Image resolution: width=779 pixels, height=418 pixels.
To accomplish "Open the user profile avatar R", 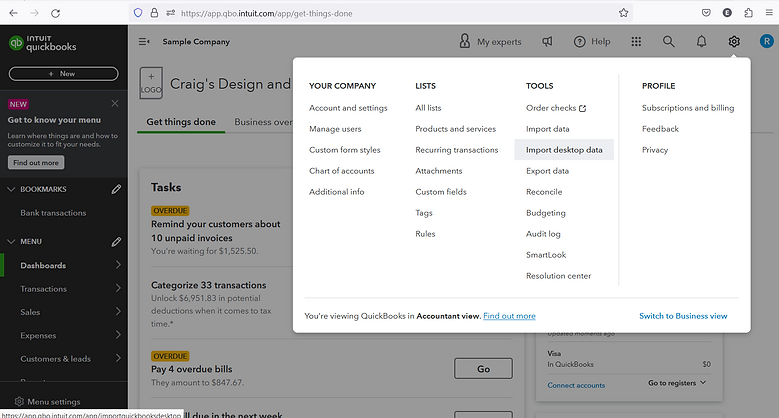I will [767, 41].
